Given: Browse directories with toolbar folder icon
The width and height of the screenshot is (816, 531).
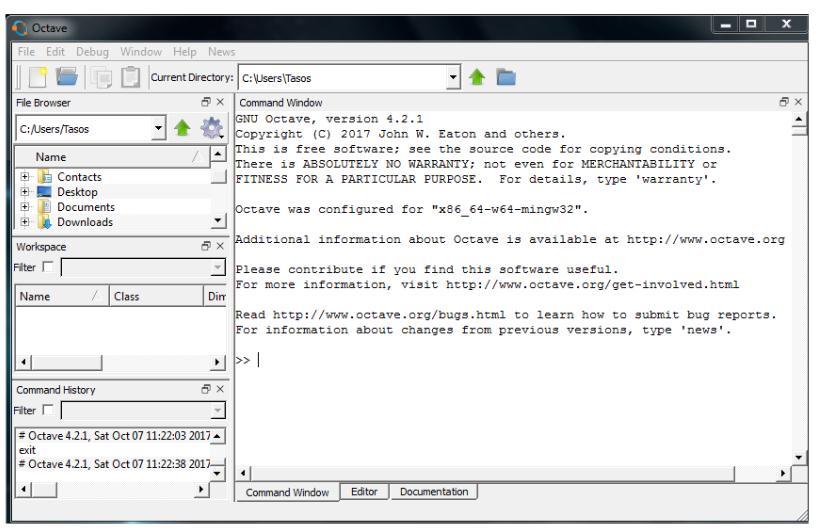Looking at the screenshot, I should (x=506, y=78).
